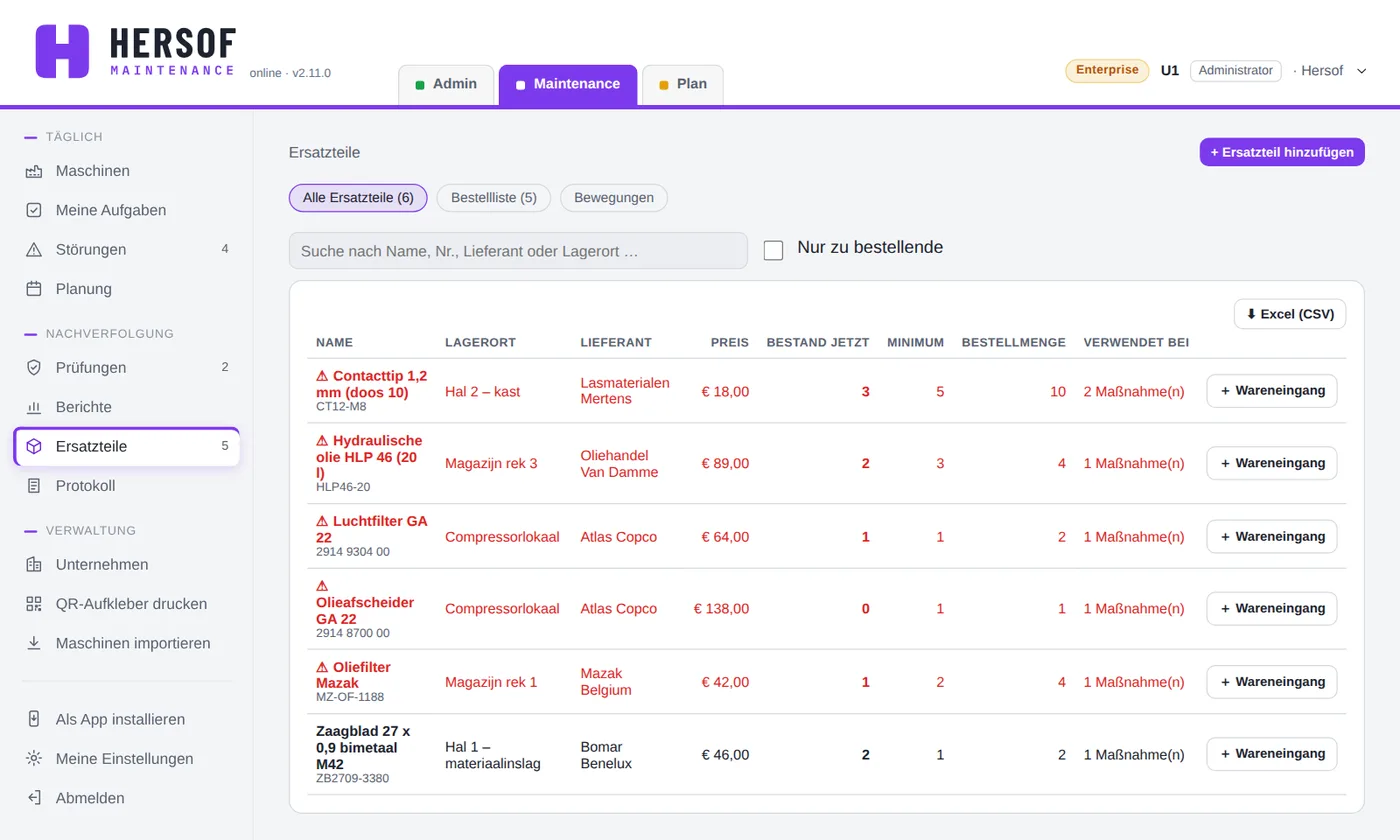The height and width of the screenshot is (840, 1400).
Task: Open the Bewegungen filter
Action: point(614,198)
